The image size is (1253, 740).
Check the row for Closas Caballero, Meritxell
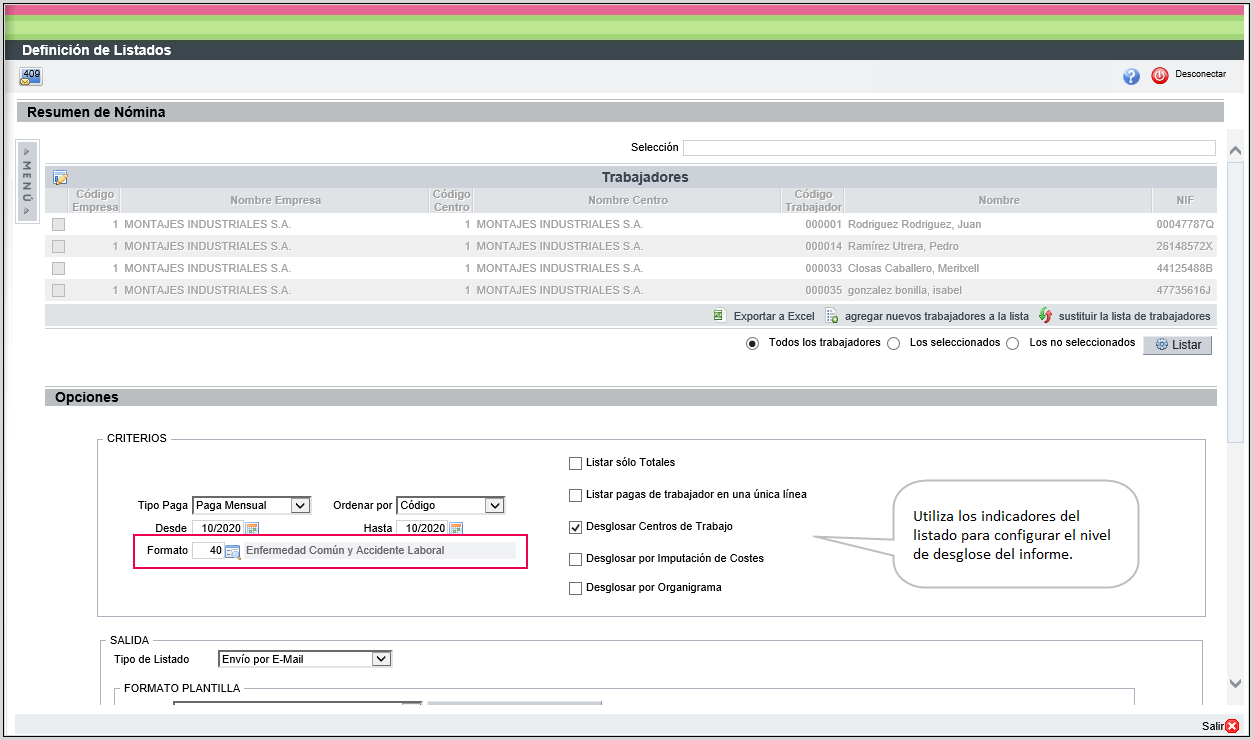[58, 268]
